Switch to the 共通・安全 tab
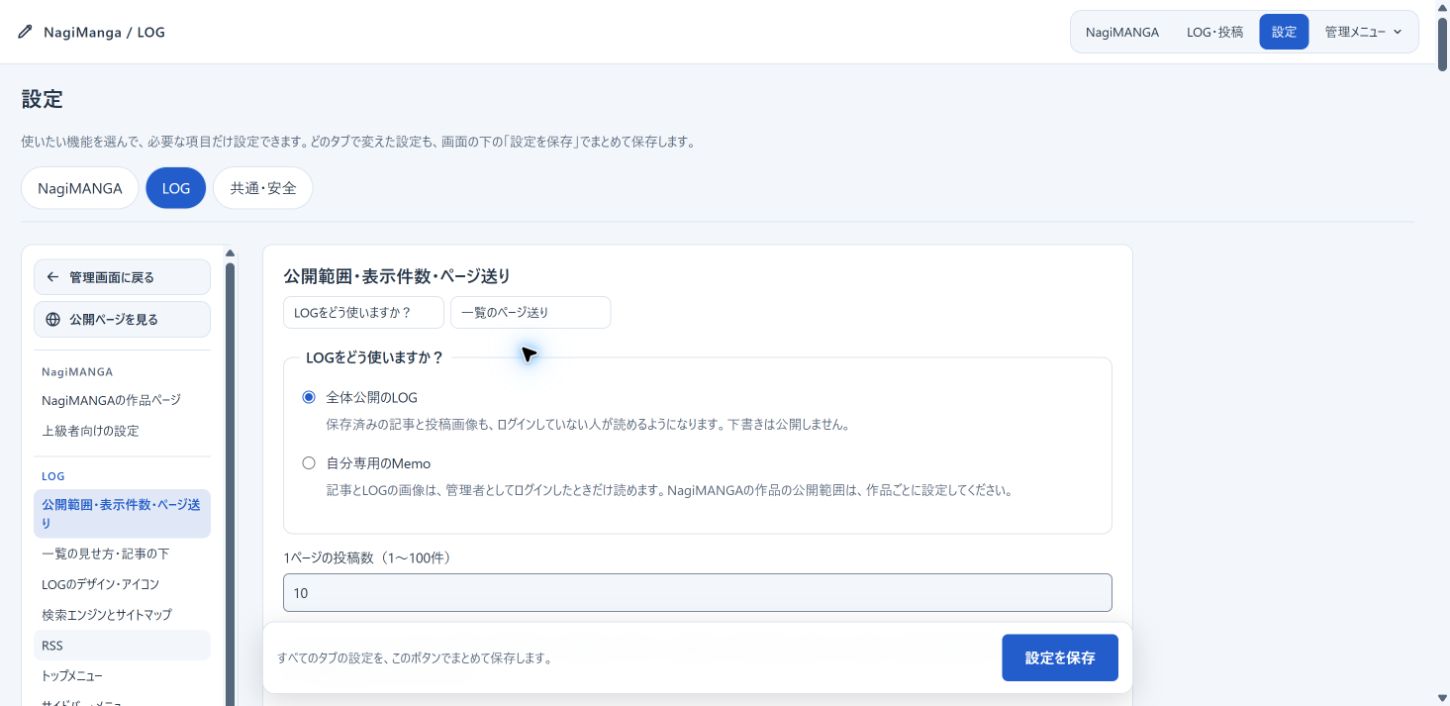The height and width of the screenshot is (706, 1450). click(263, 188)
